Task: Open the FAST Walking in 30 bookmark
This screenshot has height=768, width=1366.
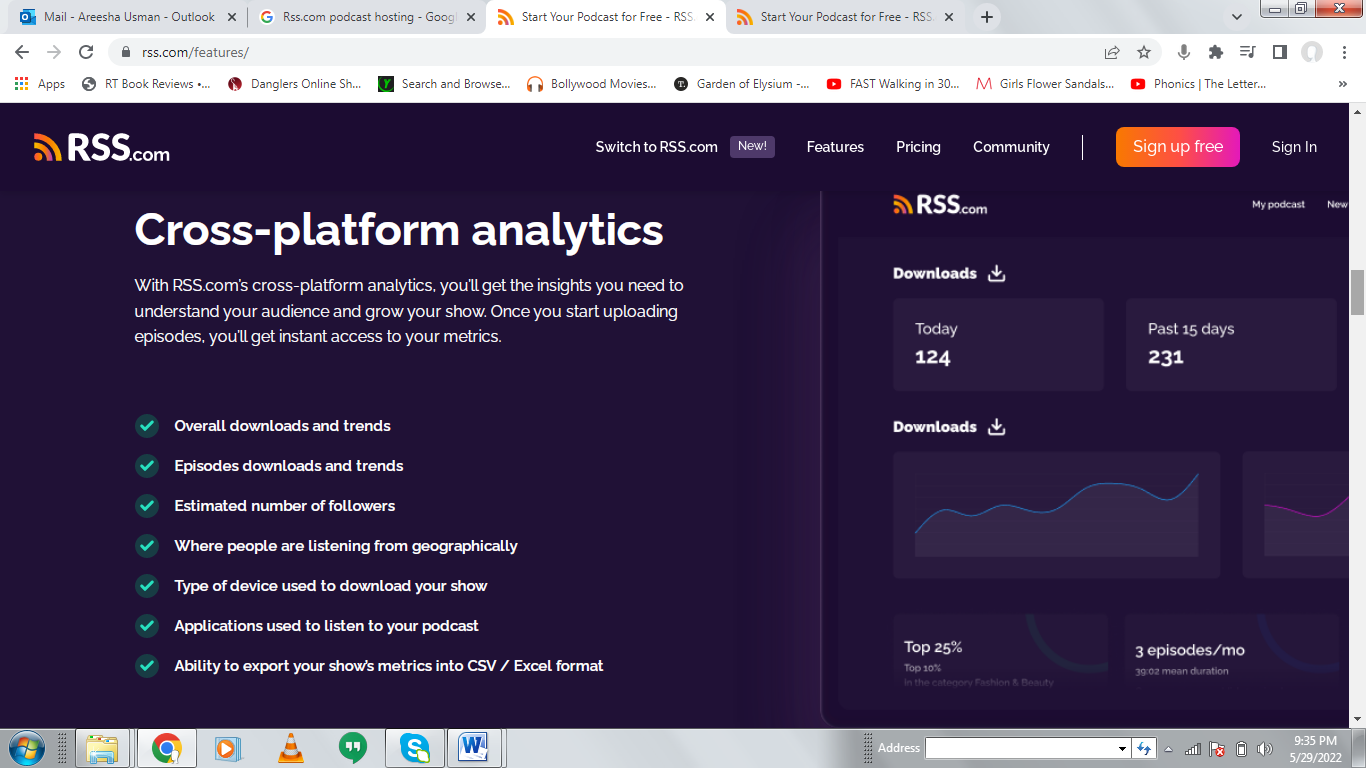Action: 894,84
